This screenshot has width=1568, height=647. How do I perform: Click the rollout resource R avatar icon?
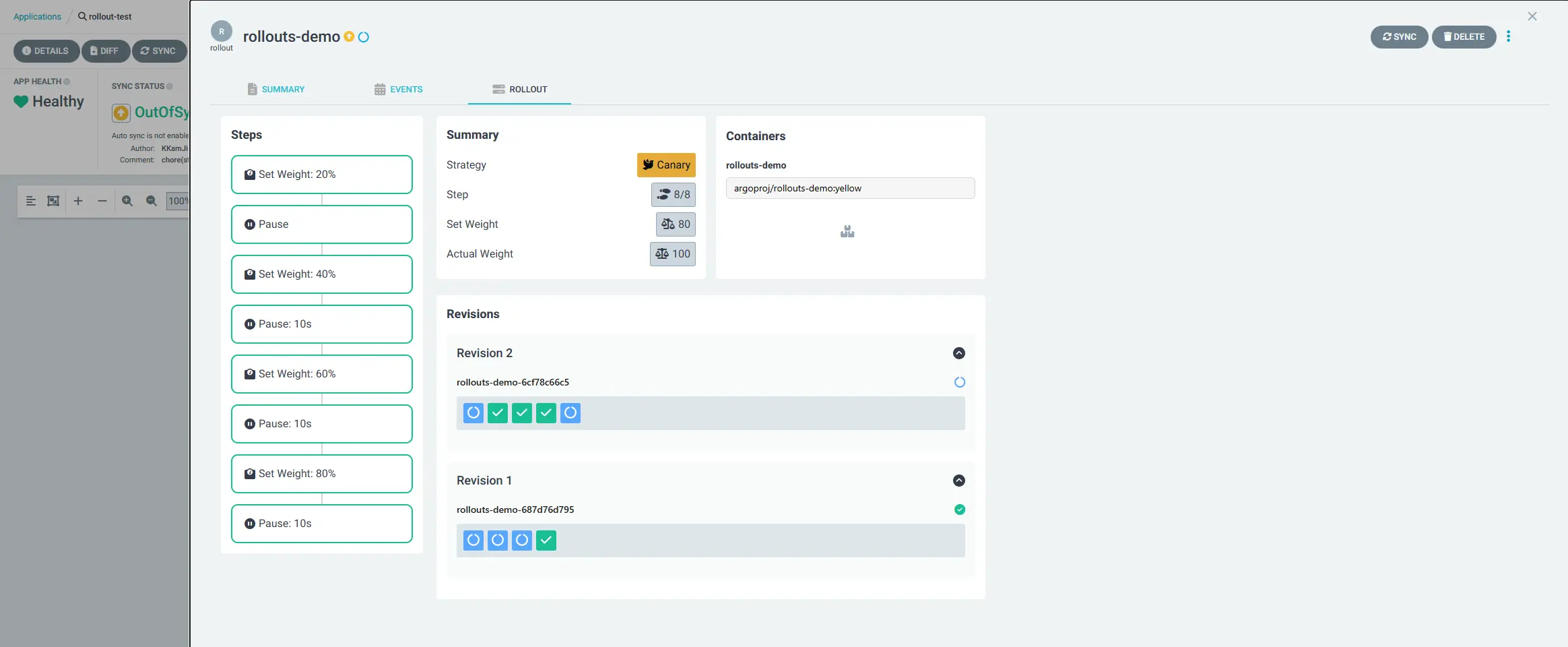[221, 32]
